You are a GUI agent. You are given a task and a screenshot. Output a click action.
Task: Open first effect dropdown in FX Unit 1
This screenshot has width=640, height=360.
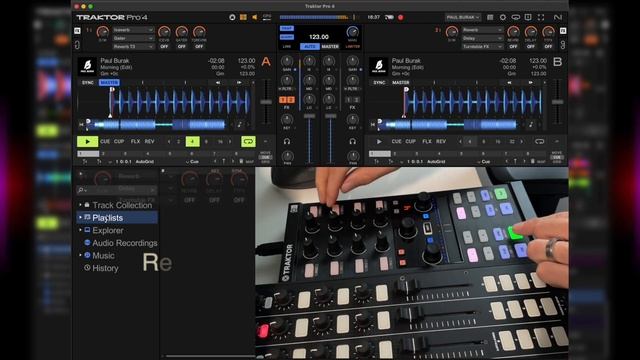point(133,30)
